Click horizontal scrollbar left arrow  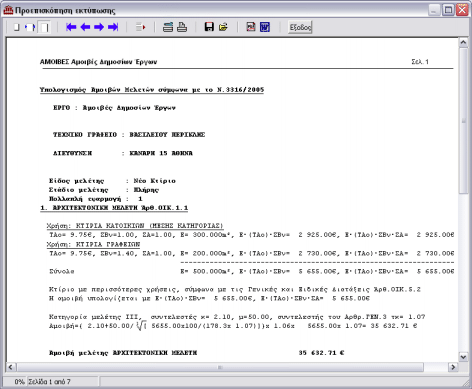click(x=11, y=367)
